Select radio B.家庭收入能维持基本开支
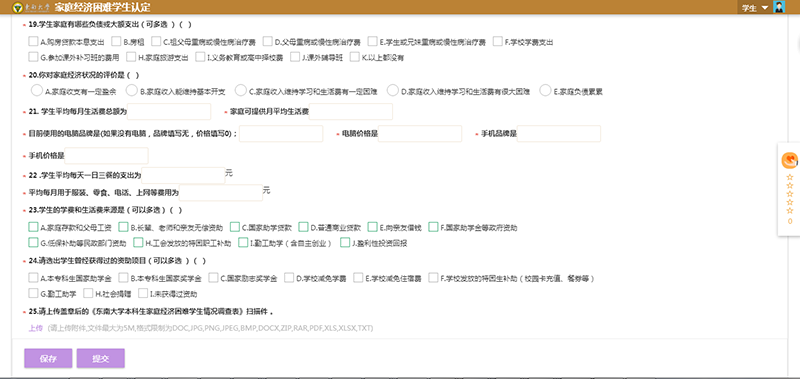800x379 pixels. pos(132,90)
